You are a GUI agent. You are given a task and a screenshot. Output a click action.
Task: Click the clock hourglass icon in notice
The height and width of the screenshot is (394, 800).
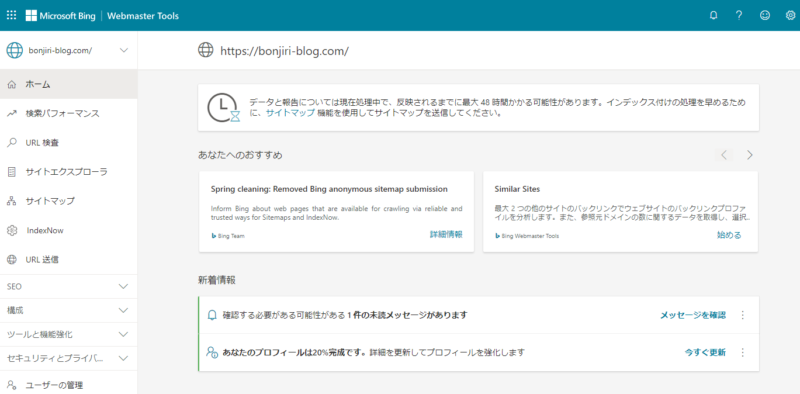tap(223, 108)
